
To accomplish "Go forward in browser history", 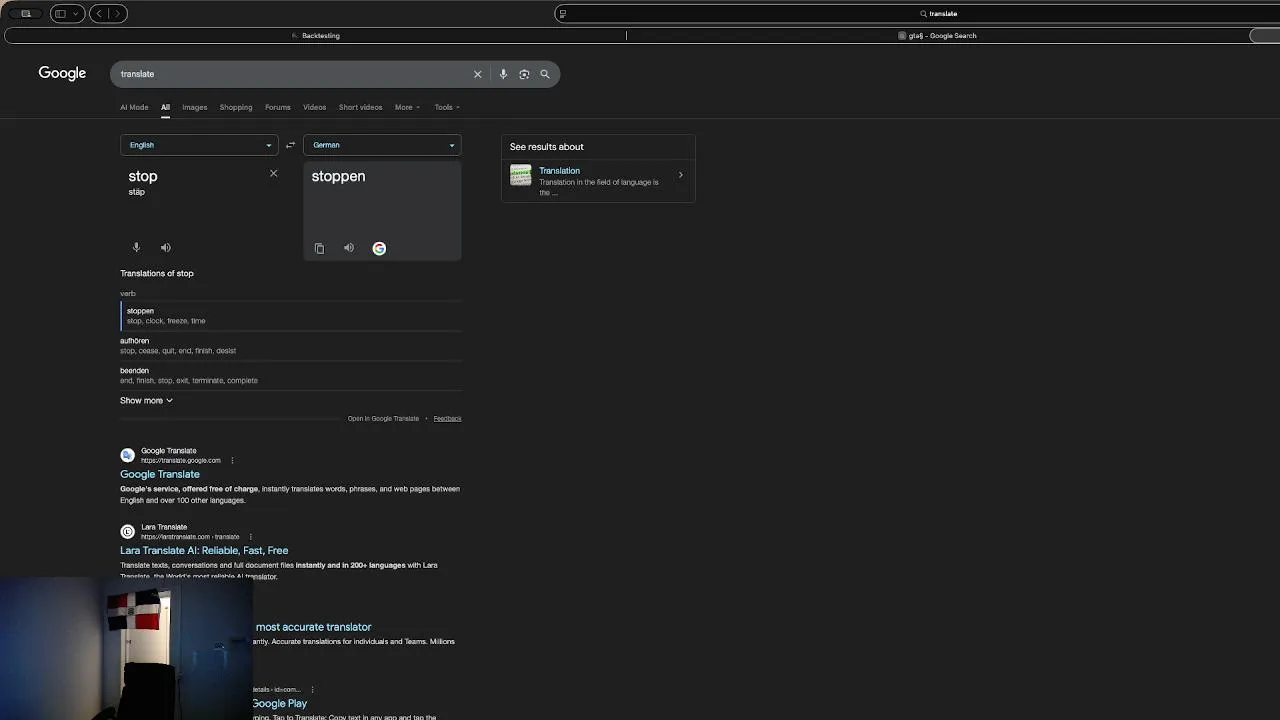I will click(x=117, y=13).
